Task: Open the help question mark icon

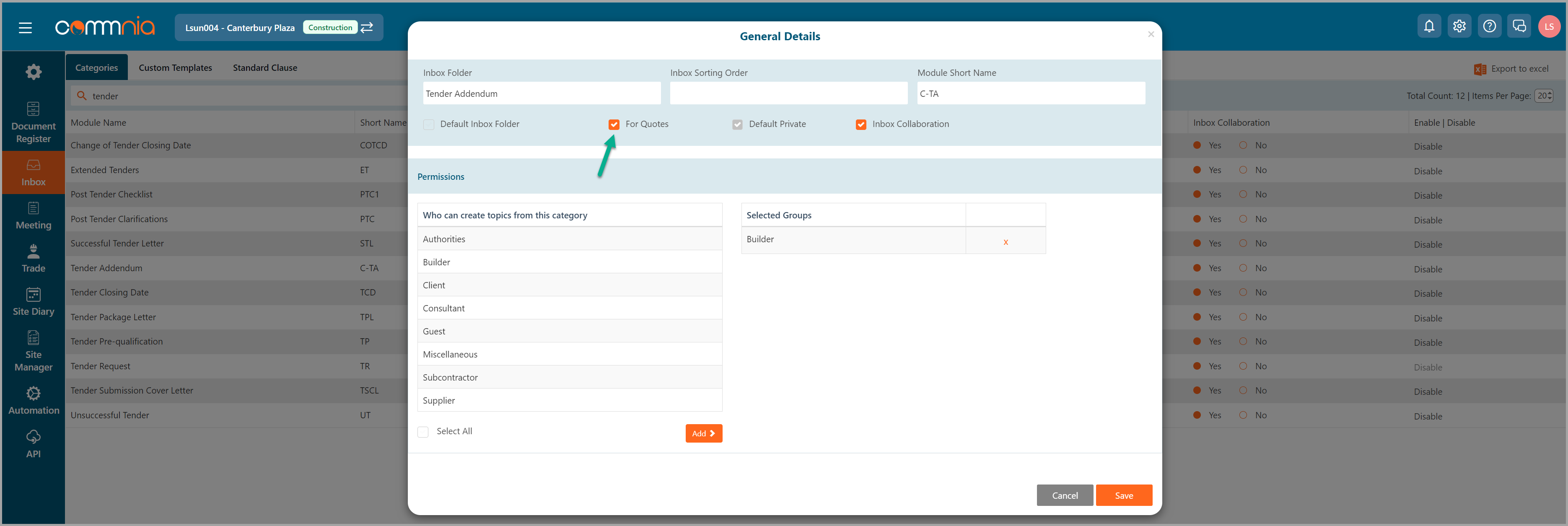Action: pos(1489,26)
